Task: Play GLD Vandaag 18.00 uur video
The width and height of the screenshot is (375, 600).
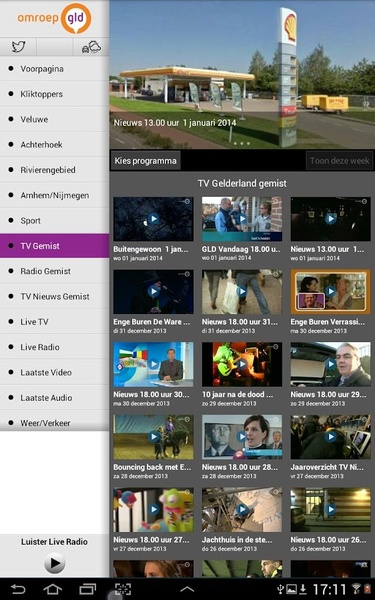Action: coord(242,219)
